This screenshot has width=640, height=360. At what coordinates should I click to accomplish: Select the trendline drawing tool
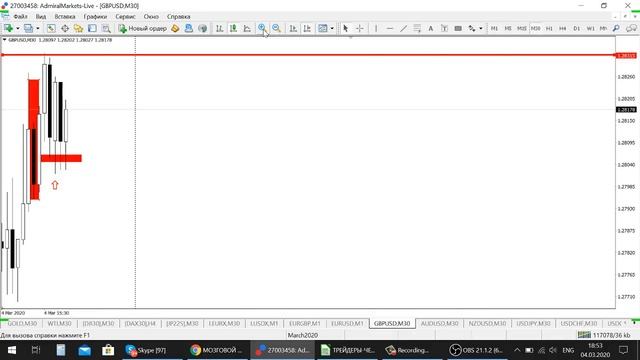(403, 28)
